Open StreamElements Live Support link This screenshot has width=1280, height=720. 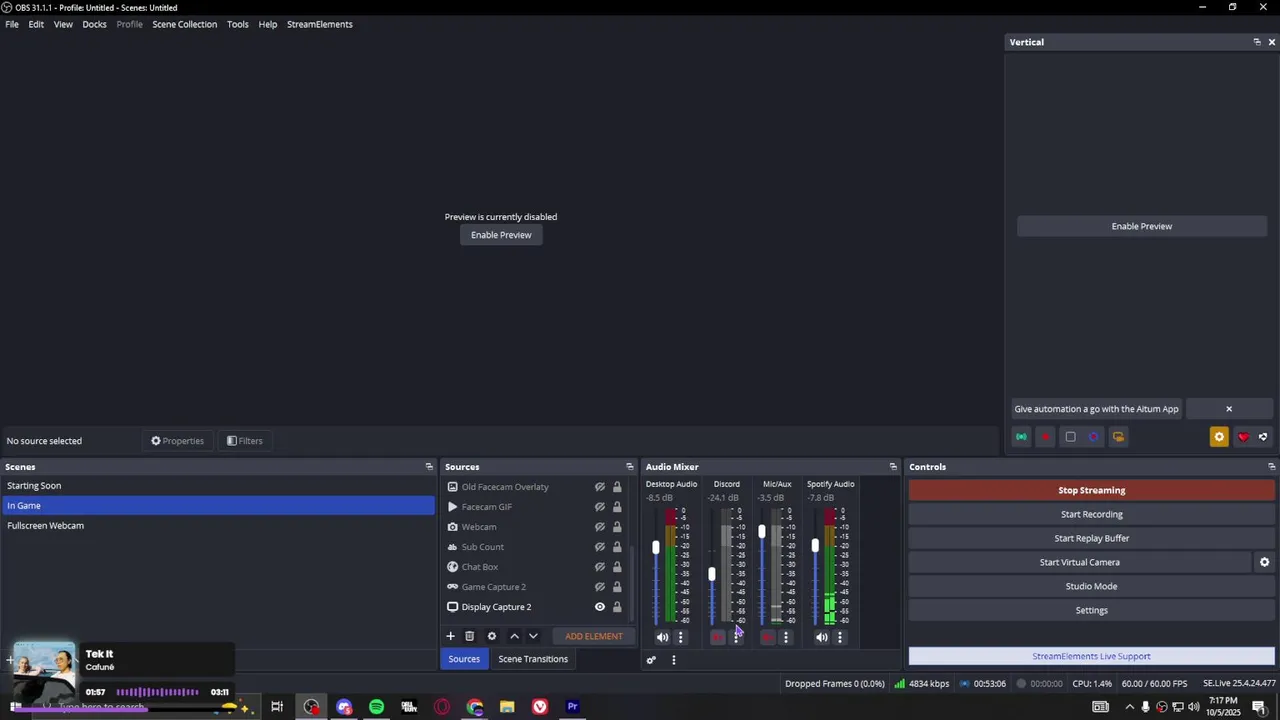click(1091, 656)
